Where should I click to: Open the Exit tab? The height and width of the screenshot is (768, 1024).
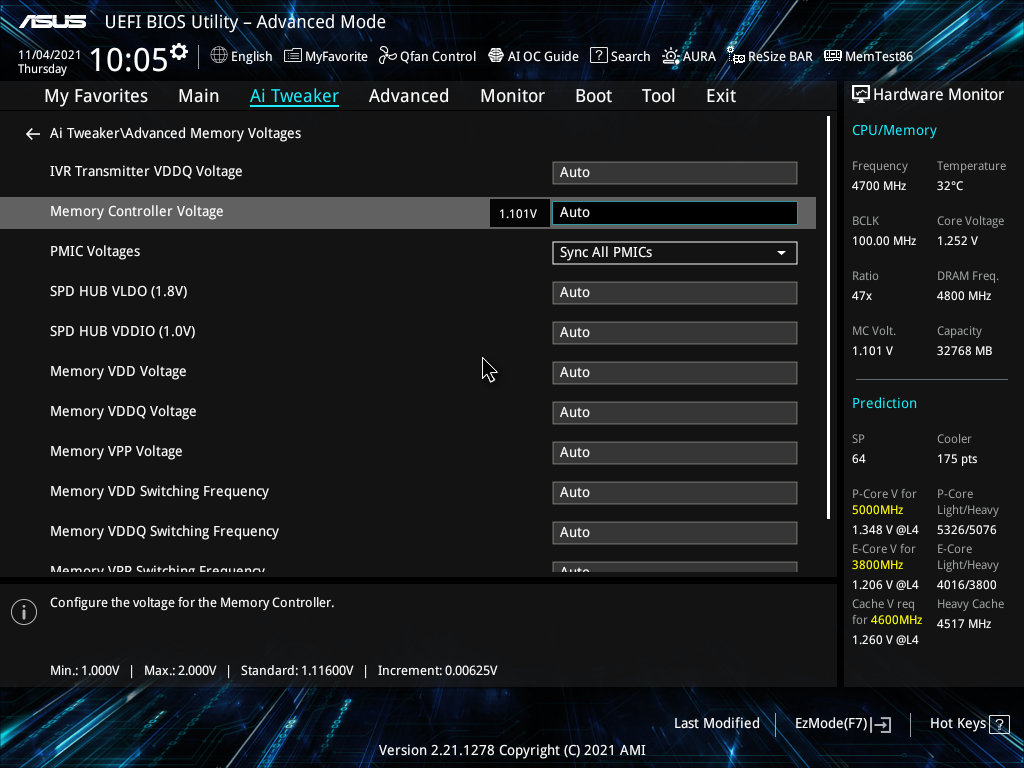point(721,96)
